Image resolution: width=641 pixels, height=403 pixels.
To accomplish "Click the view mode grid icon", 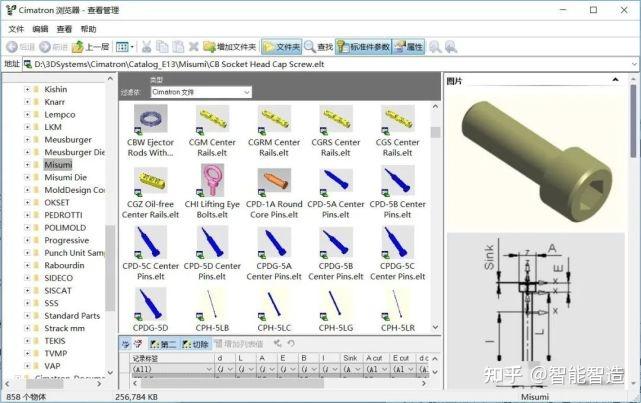I will (122, 47).
